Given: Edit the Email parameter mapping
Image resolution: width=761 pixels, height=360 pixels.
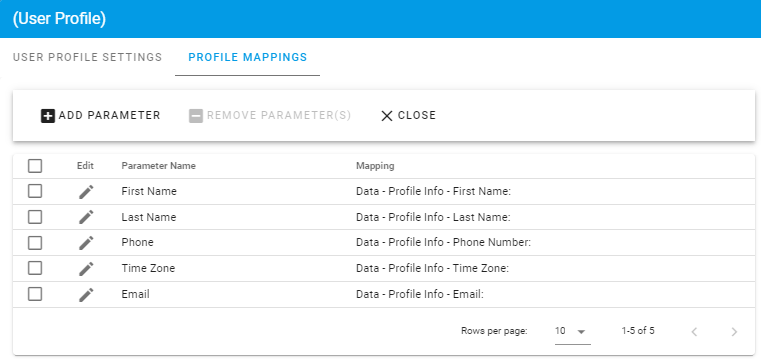Looking at the screenshot, I should 86,295.
